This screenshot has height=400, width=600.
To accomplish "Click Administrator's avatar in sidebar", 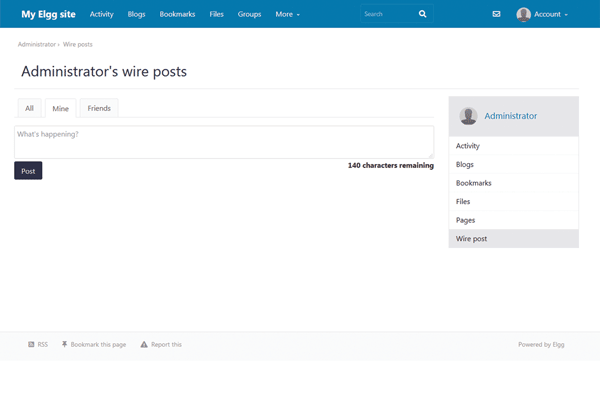I will point(468,116).
